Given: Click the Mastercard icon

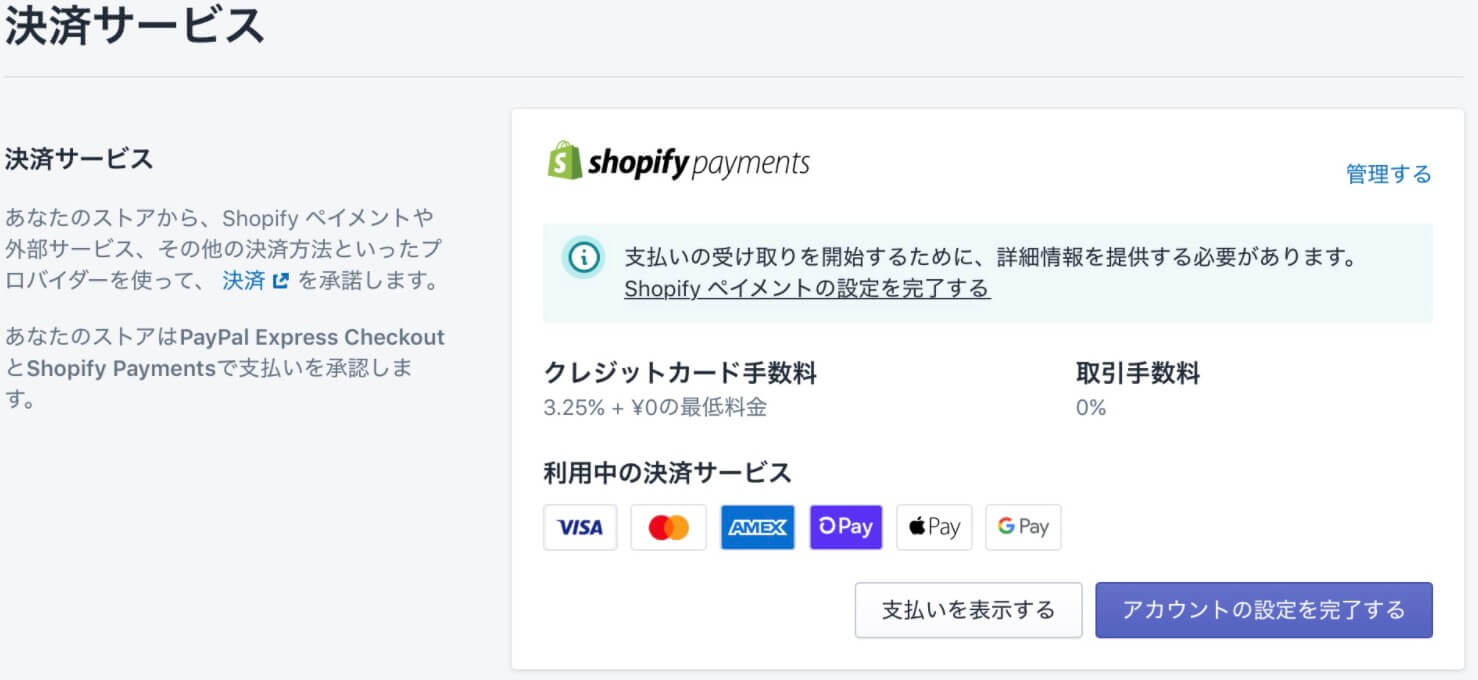Looking at the screenshot, I should (668, 527).
